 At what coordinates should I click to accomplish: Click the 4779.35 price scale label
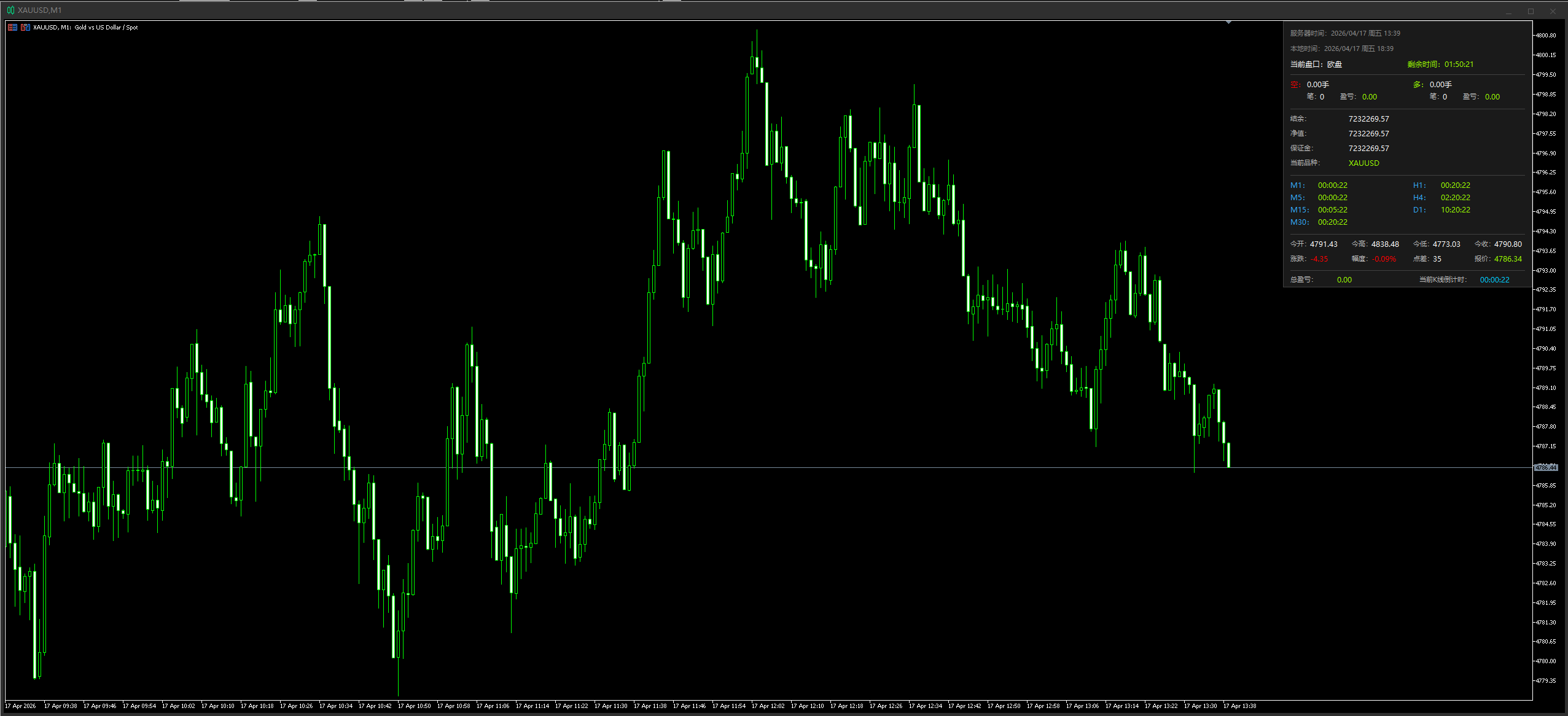(1546, 681)
